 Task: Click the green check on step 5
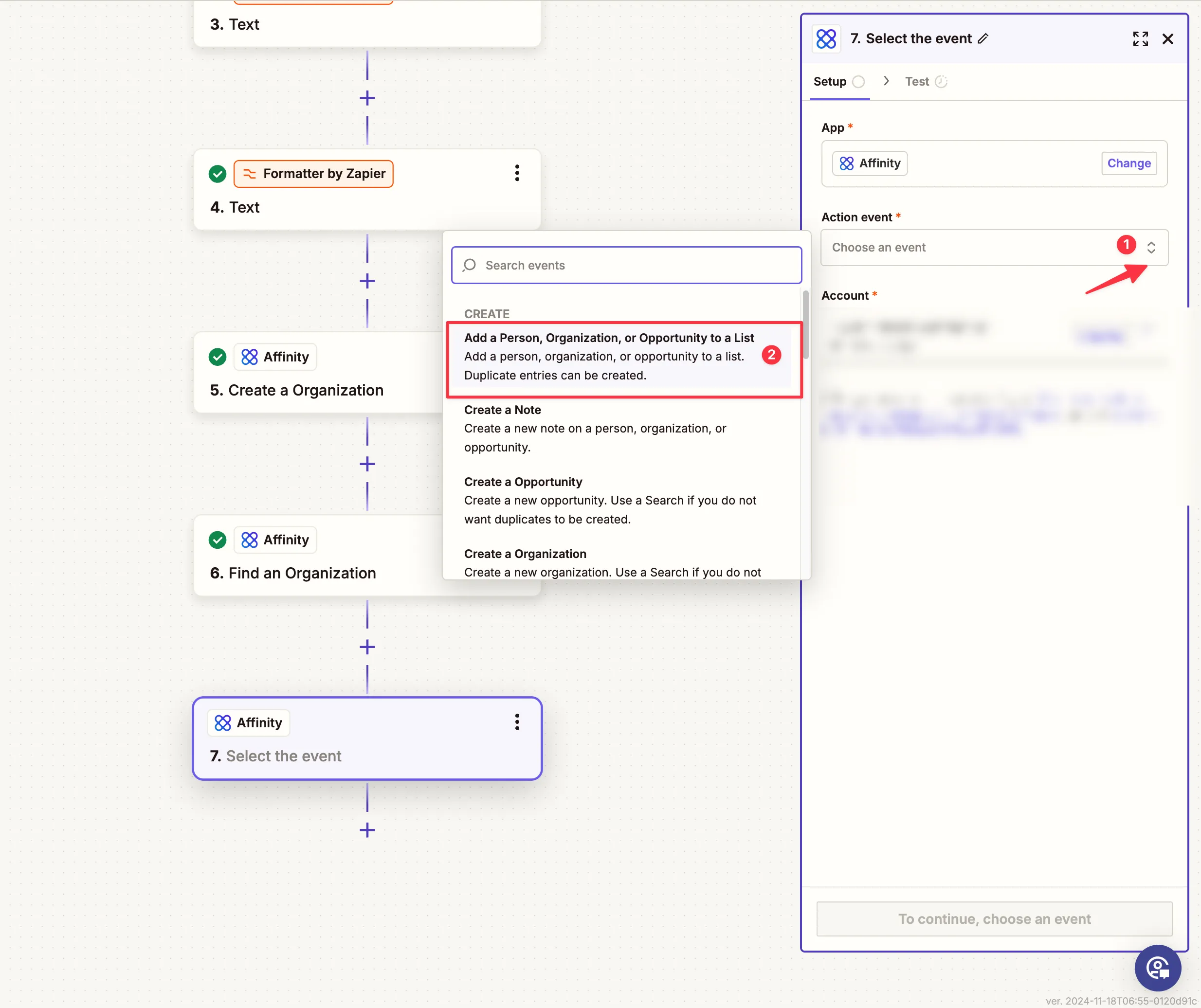[218, 357]
